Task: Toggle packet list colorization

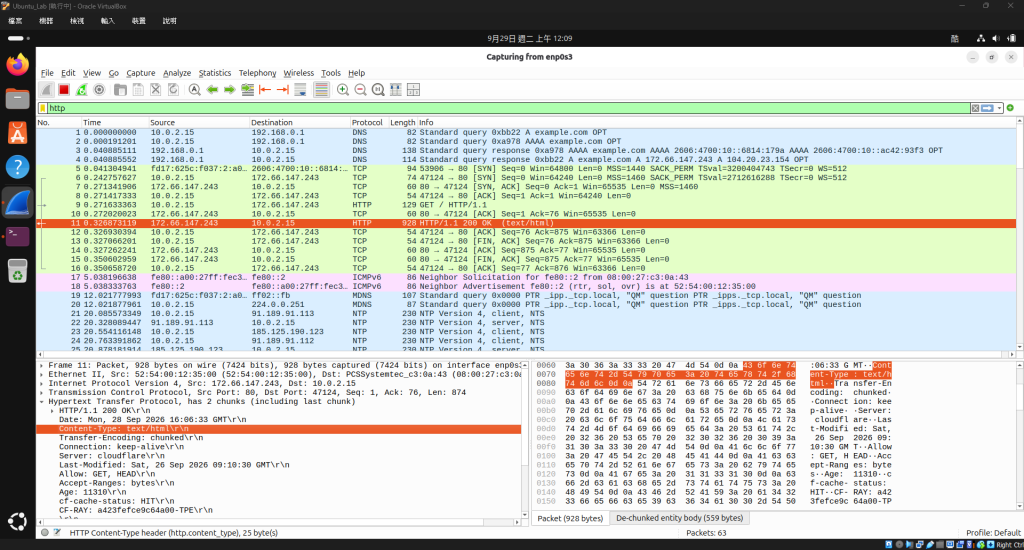Action: 321,89
